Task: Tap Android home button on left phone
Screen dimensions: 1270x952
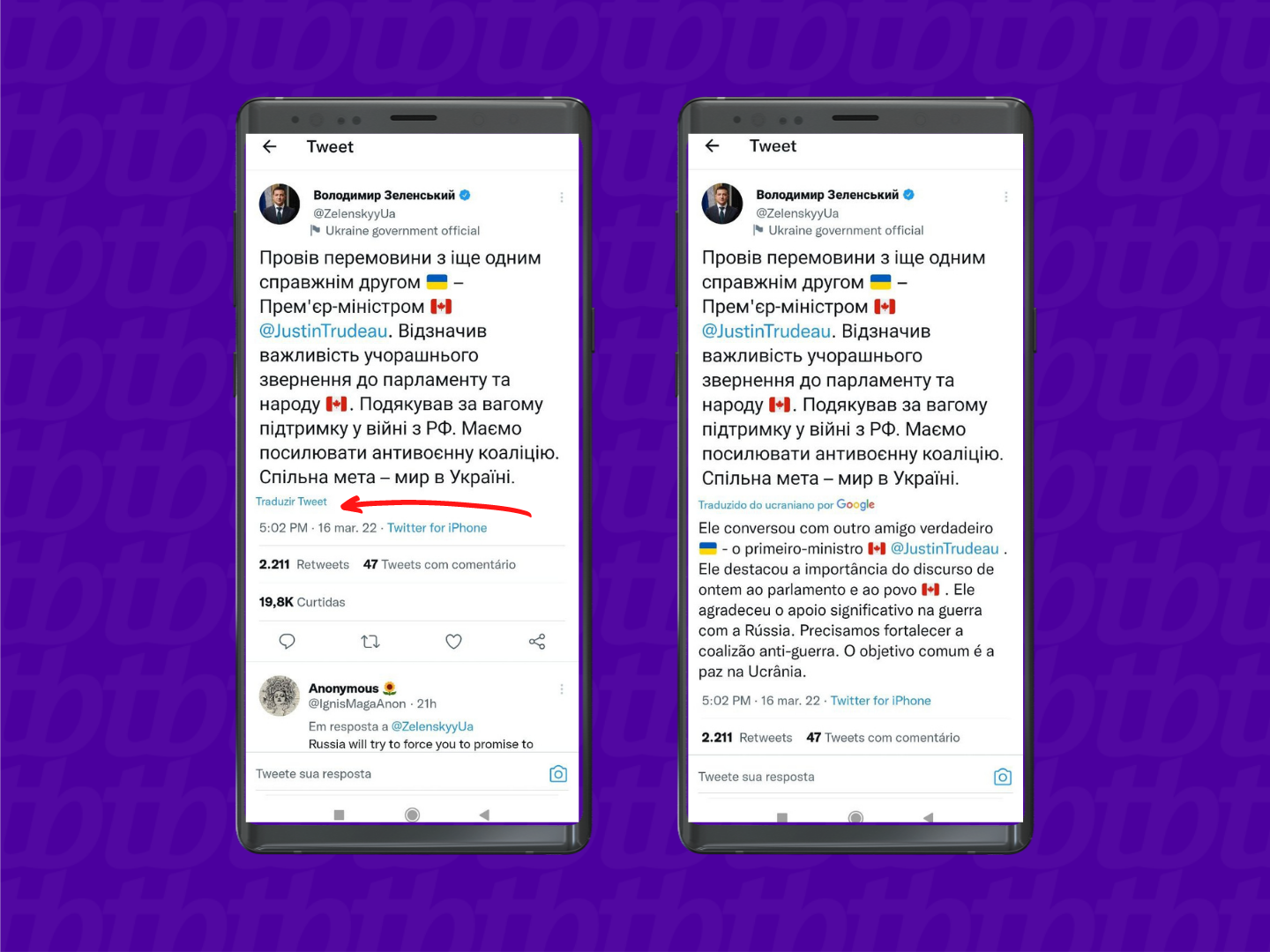Action: coord(412,814)
